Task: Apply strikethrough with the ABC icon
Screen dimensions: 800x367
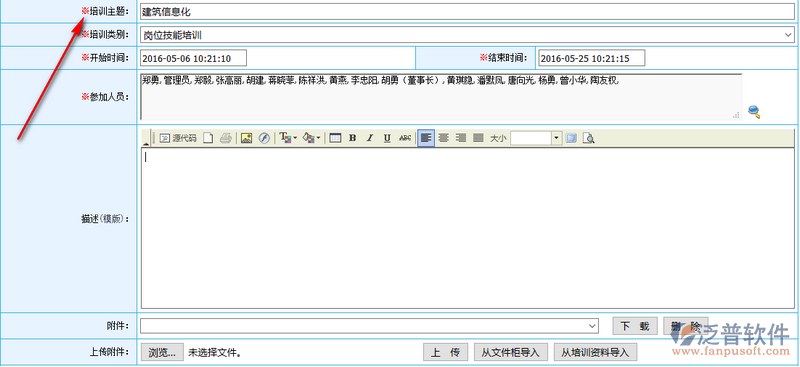Action: click(405, 138)
